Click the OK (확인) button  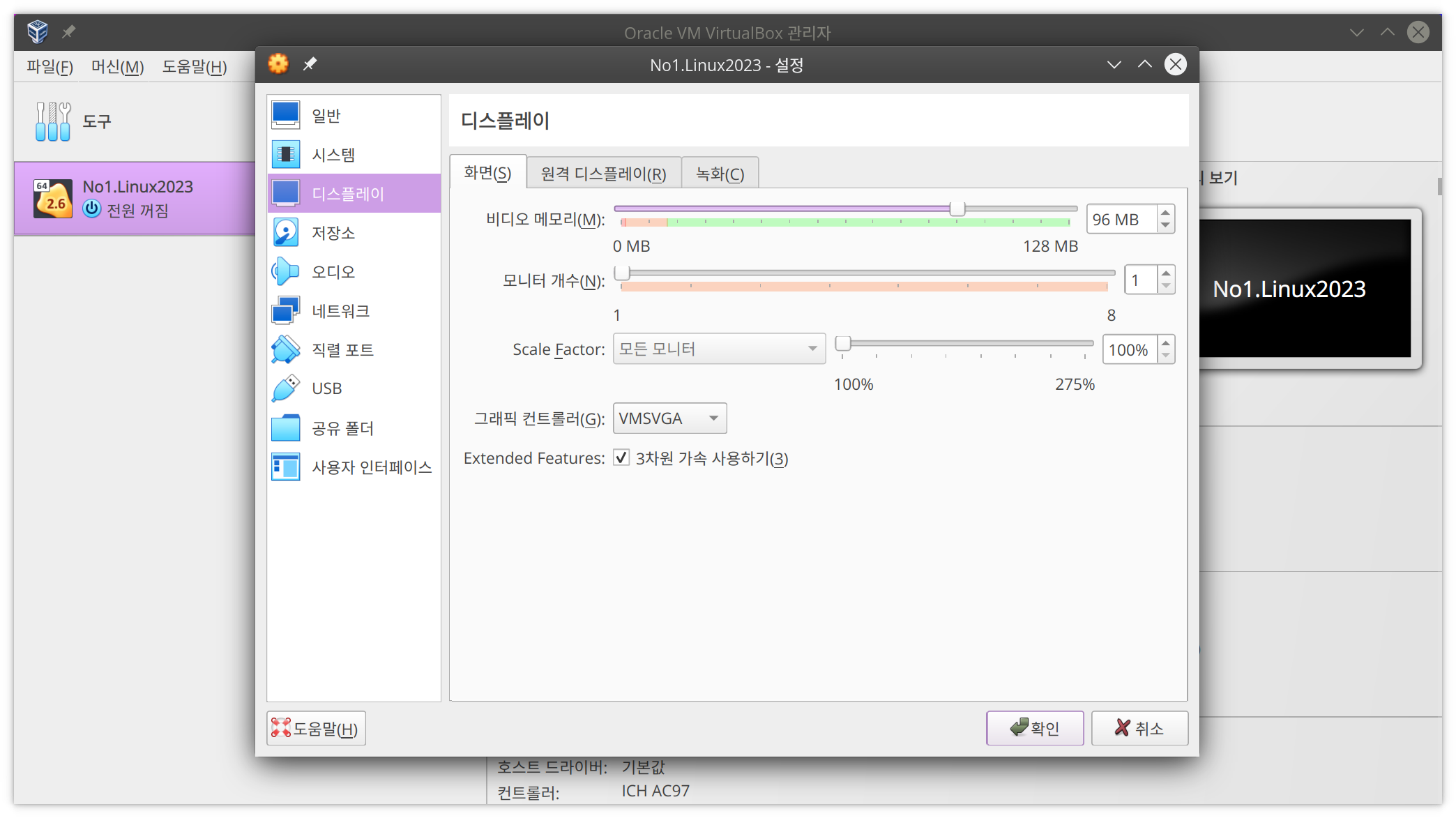click(x=1035, y=728)
